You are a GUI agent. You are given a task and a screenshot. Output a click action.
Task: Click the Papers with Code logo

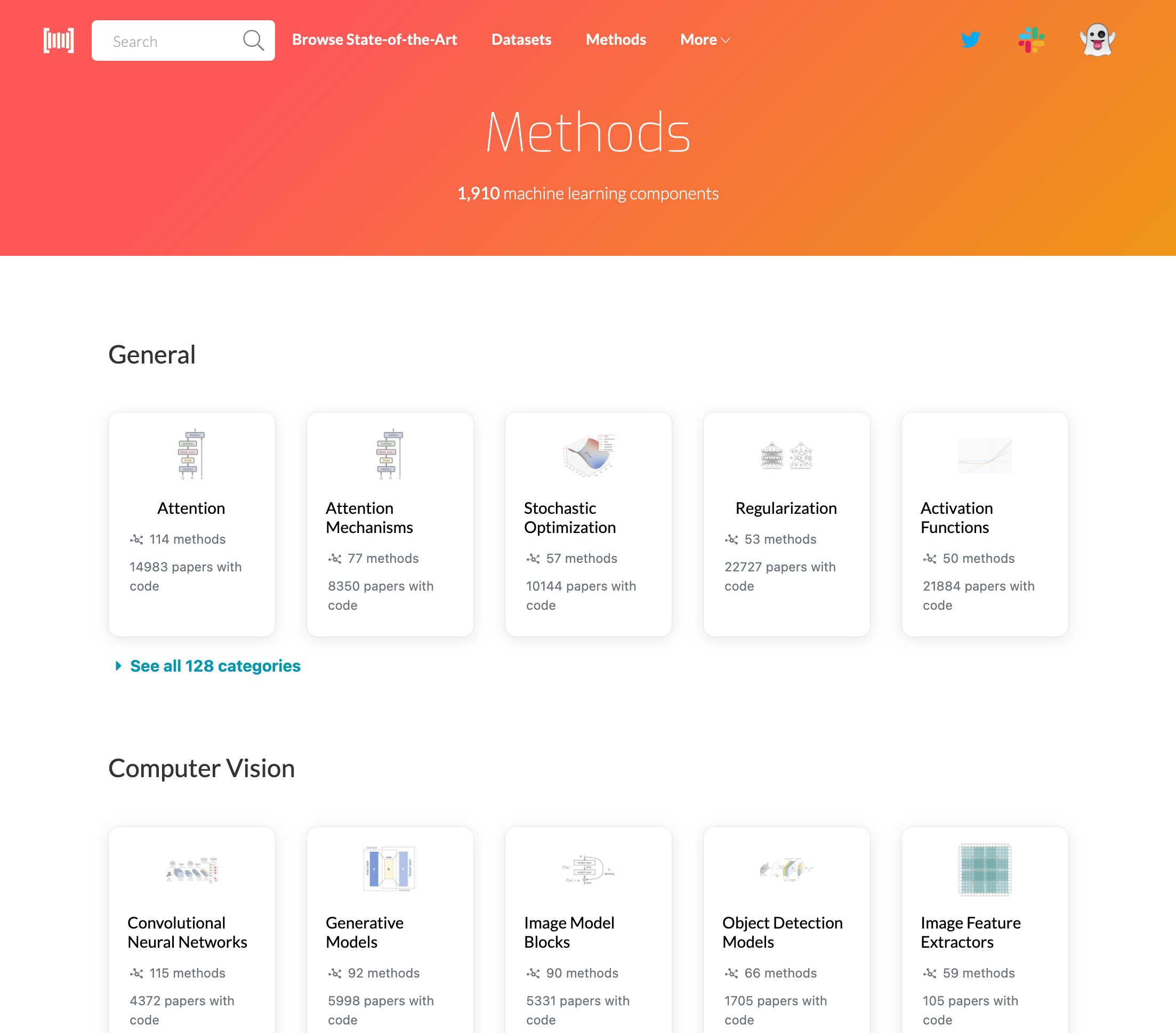tap(58, 41)
